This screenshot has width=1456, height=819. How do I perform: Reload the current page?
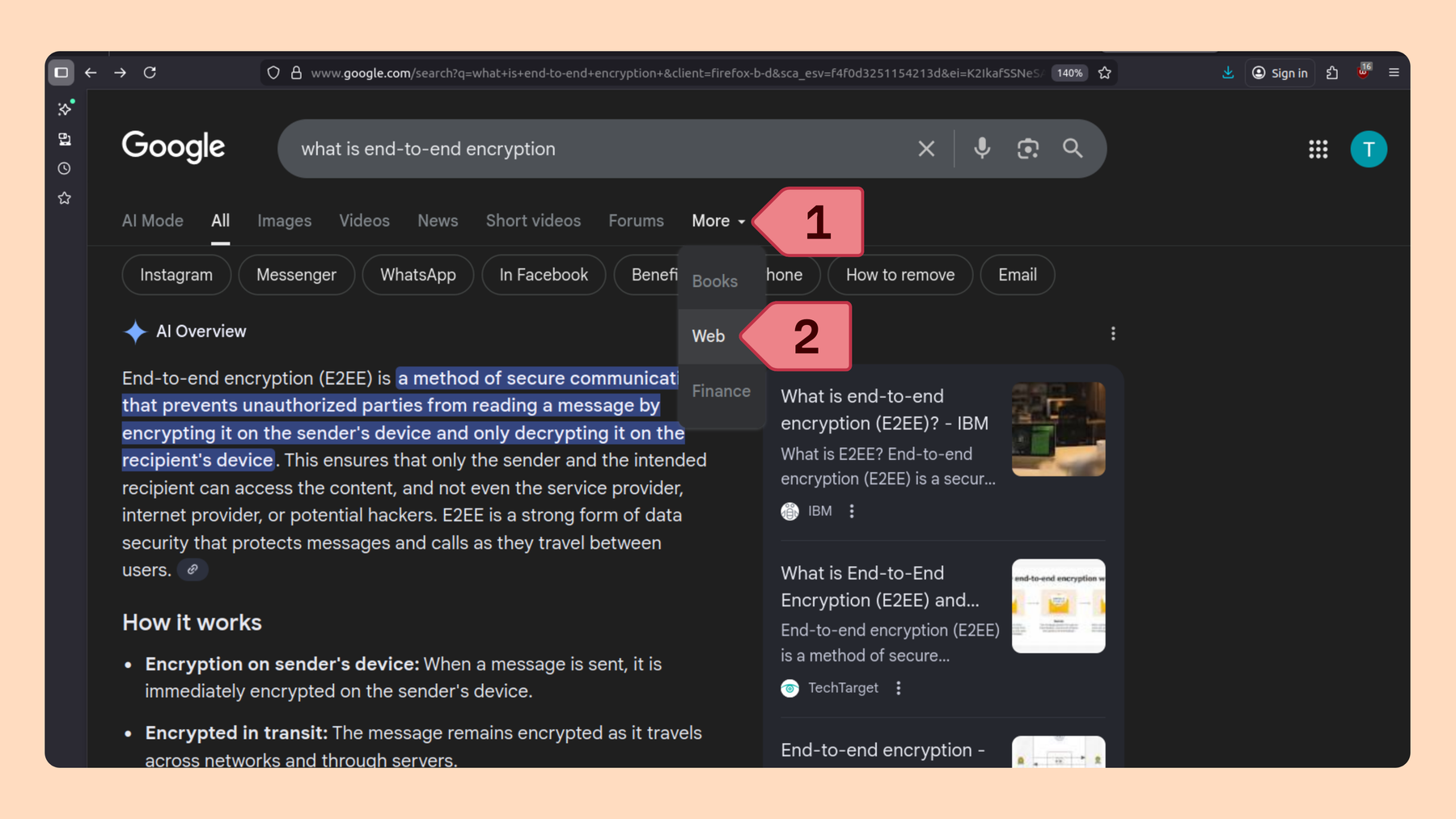click(150, 73)
